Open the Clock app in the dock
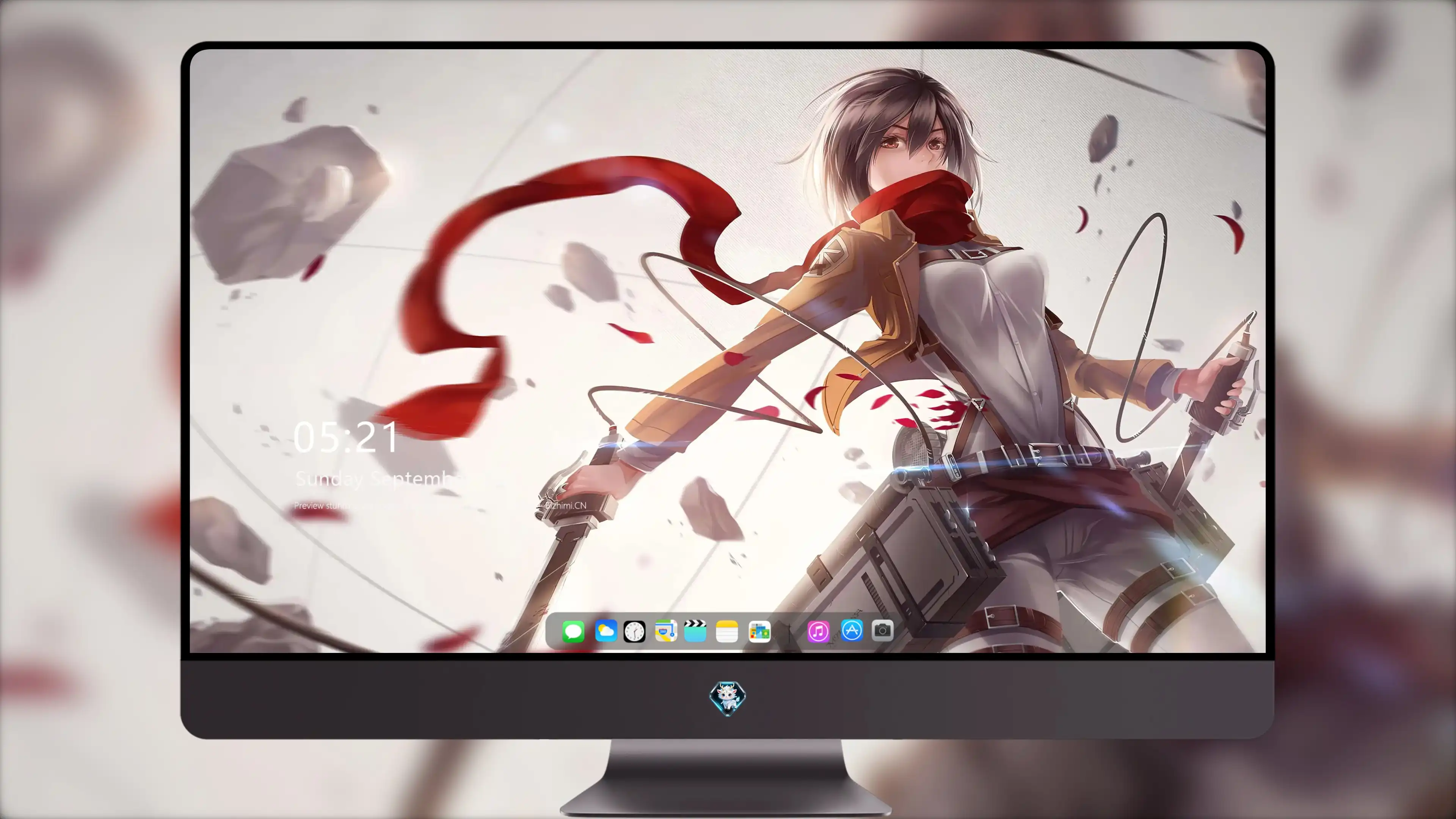The width and height of the screenshot is (1456, 819). pyautogui.click(x=634, y=631)
